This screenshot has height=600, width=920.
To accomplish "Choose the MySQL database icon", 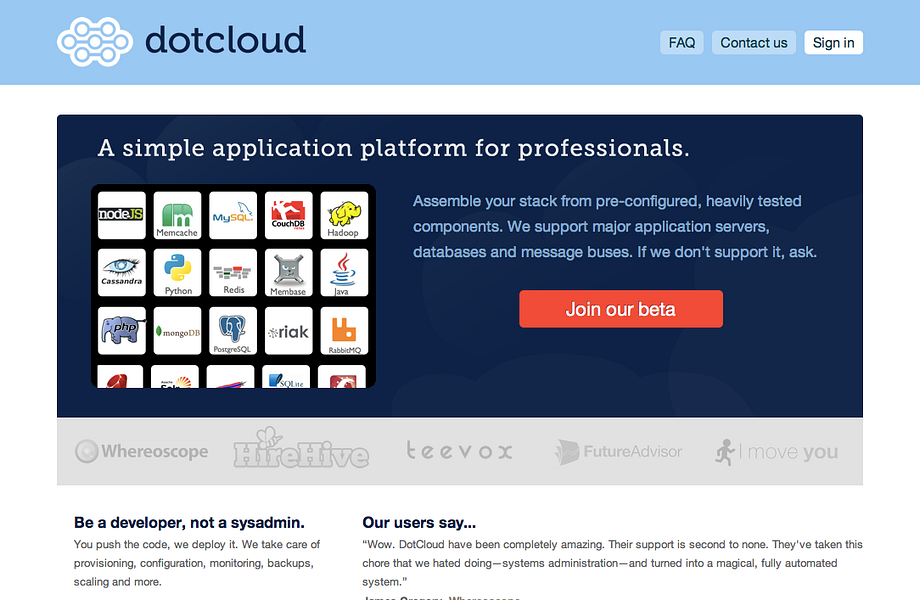I will pos(232,214).
